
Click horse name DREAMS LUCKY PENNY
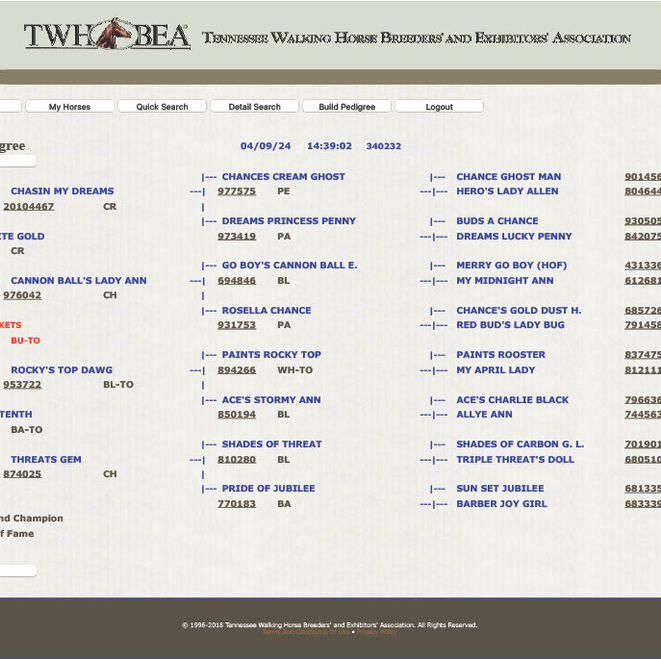point(514,236)
